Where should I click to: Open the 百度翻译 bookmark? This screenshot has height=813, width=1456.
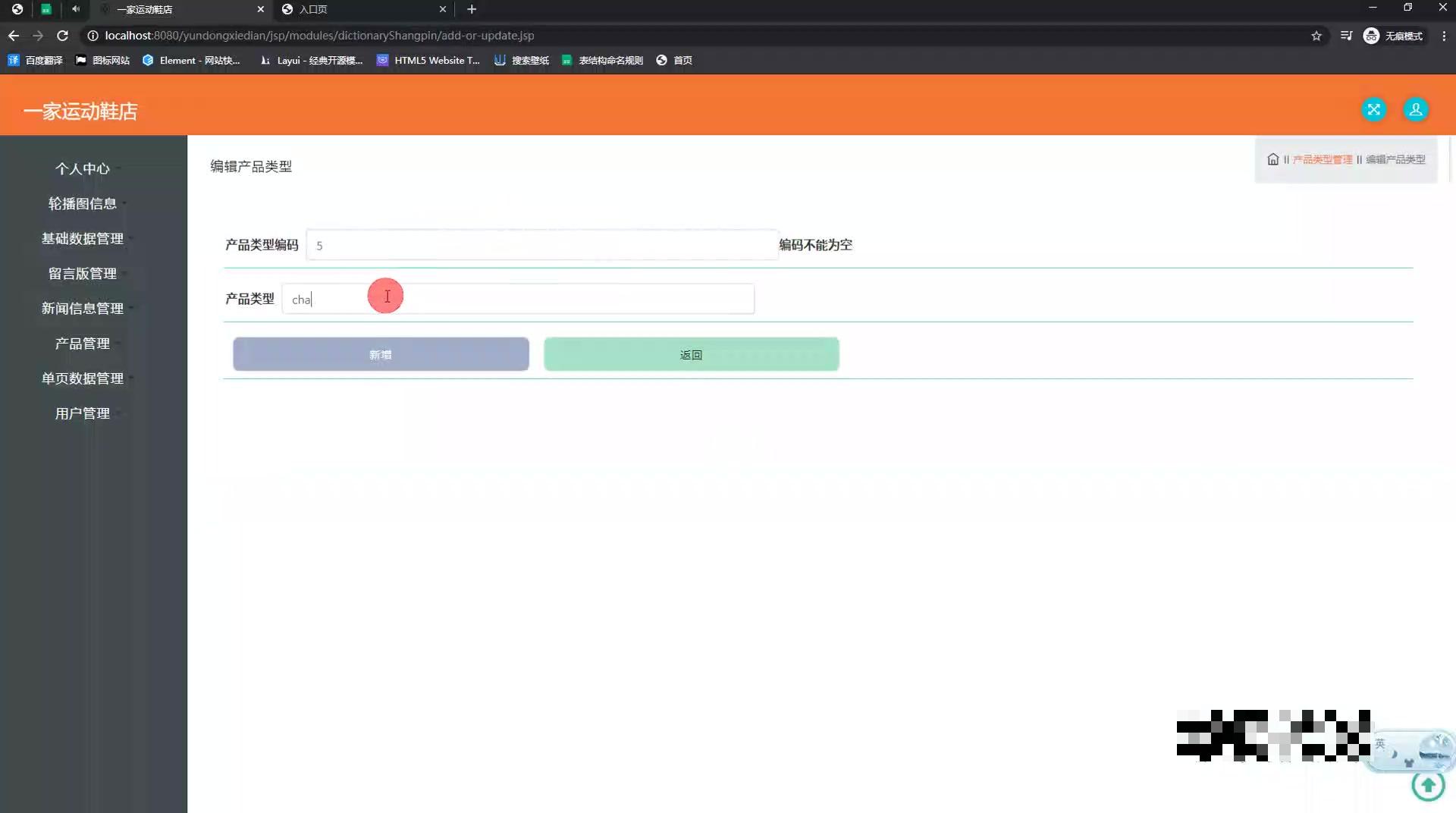pos(36,60)
